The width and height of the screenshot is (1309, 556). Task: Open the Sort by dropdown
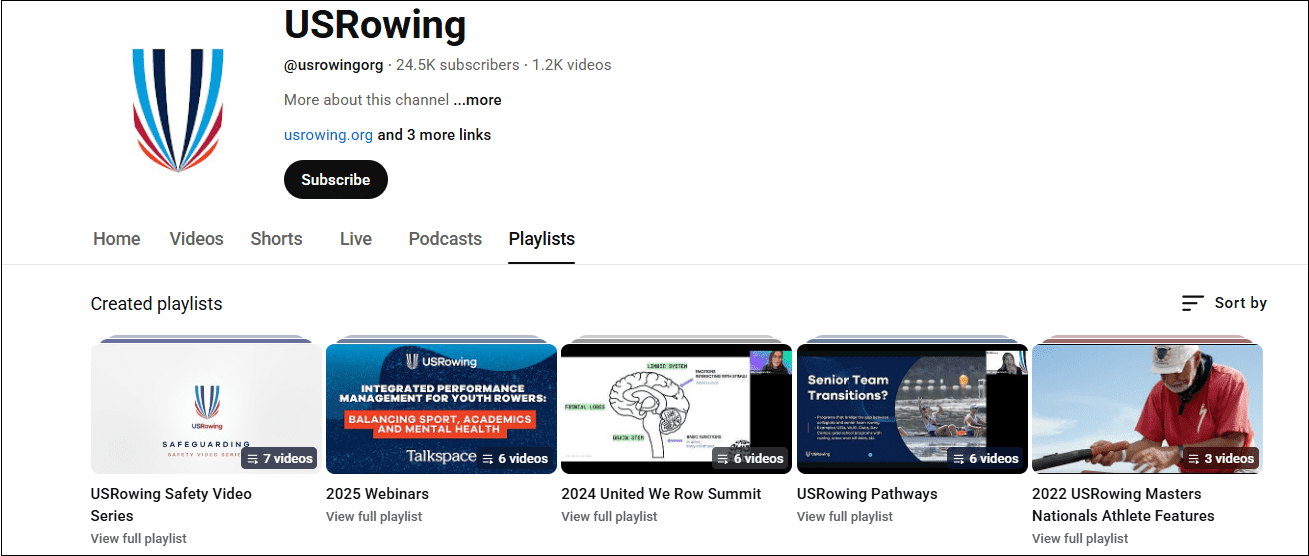click(x=1224, y=303)
